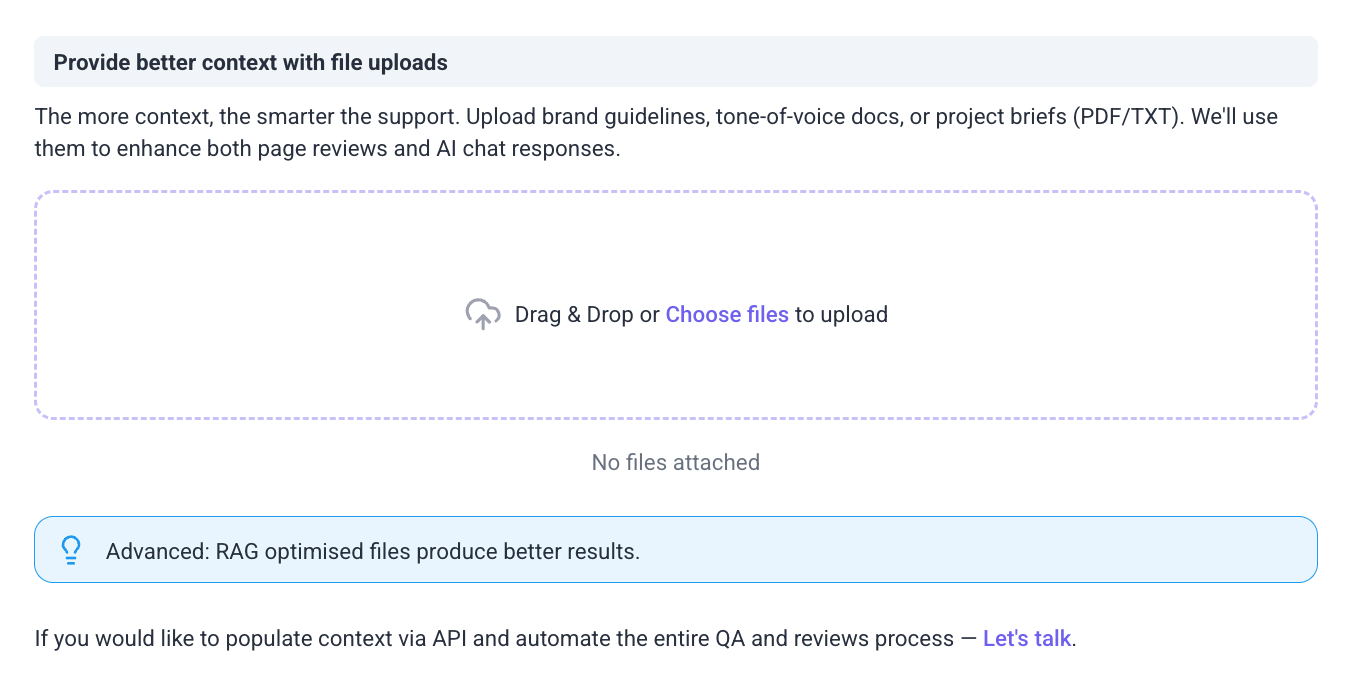This screenshot has width=1372, height=692.
Task: Click the No files attached status text
Action: (x=675, y=462)
